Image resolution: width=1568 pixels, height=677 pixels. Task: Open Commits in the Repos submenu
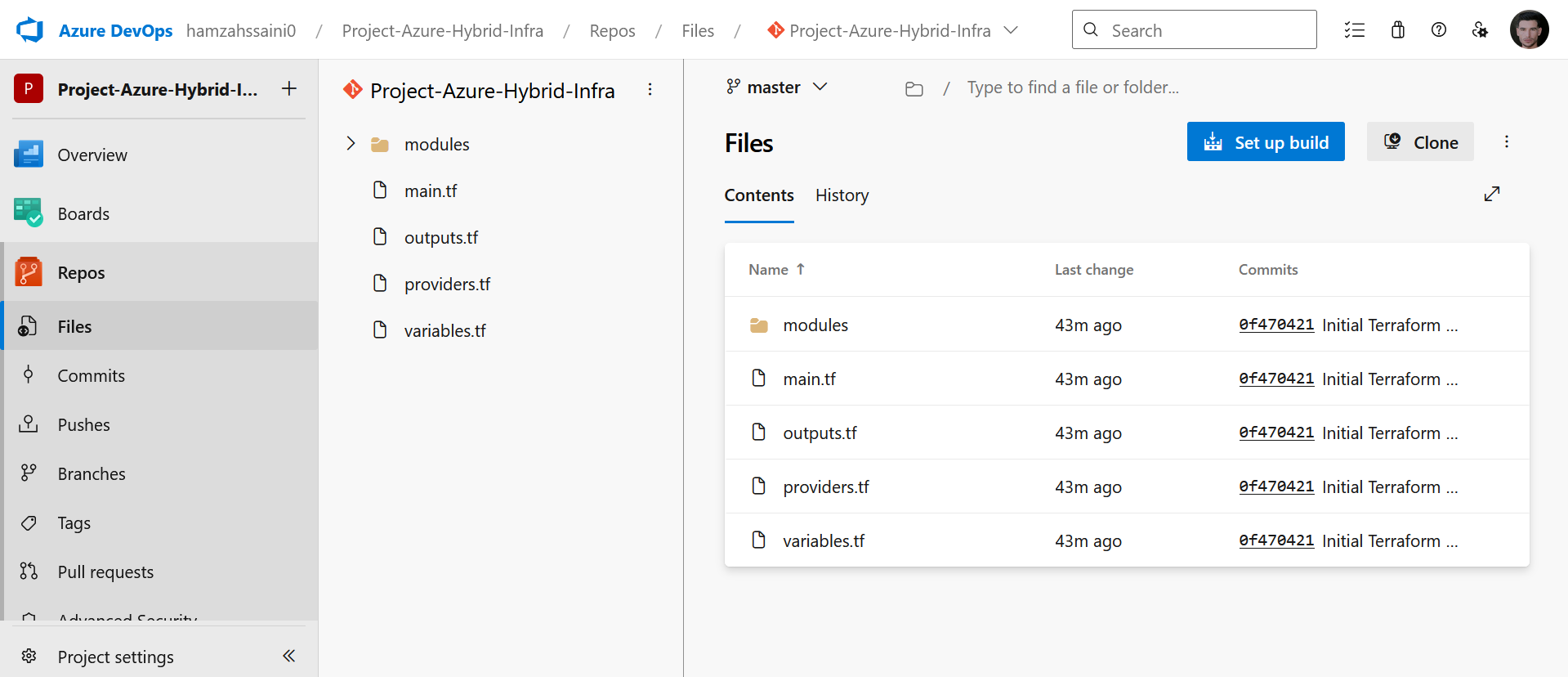tap(160, 375)
